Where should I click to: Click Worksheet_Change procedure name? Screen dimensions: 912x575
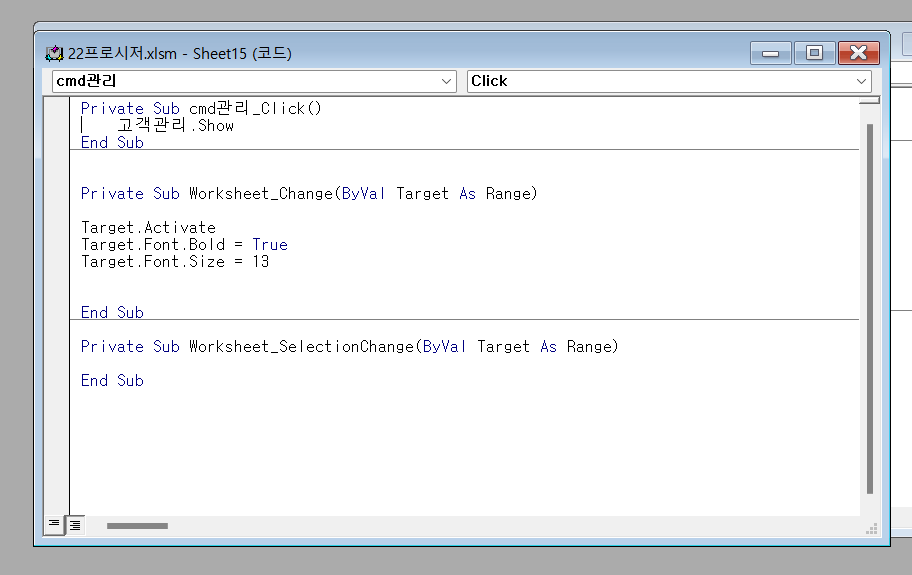pos(259,193)
